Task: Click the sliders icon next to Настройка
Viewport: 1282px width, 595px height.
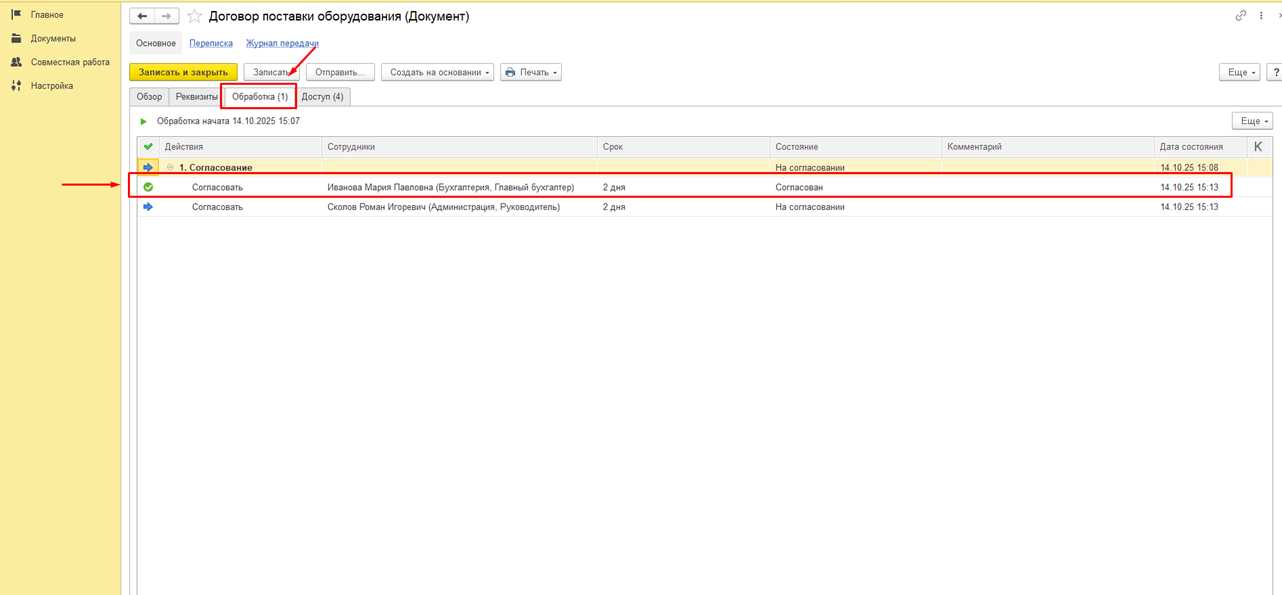Action: tap(16, 86)
